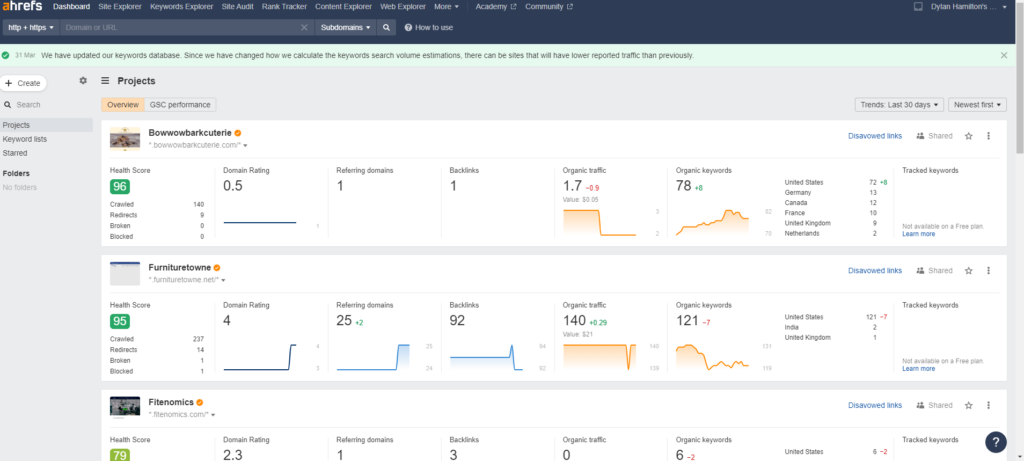Select Projects in left sidebar
The width and height of the screenshot is (1024, 461).
coord(46,125)
